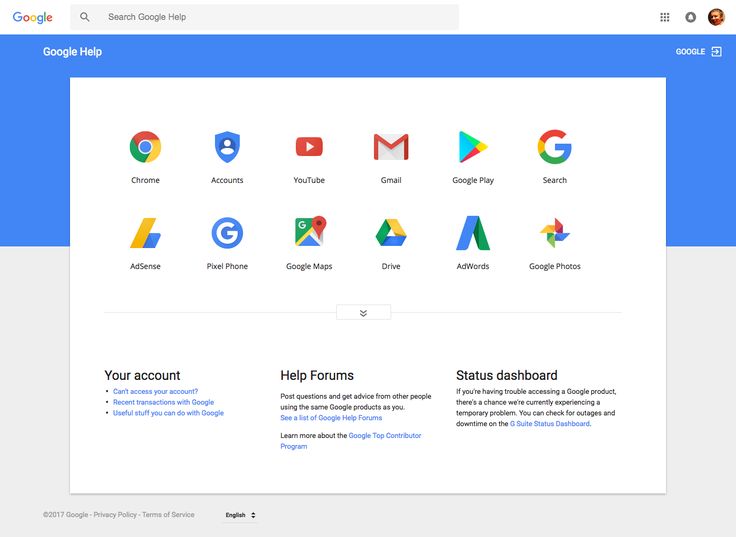Click the GOOGLE text link in header

(690, 52)
